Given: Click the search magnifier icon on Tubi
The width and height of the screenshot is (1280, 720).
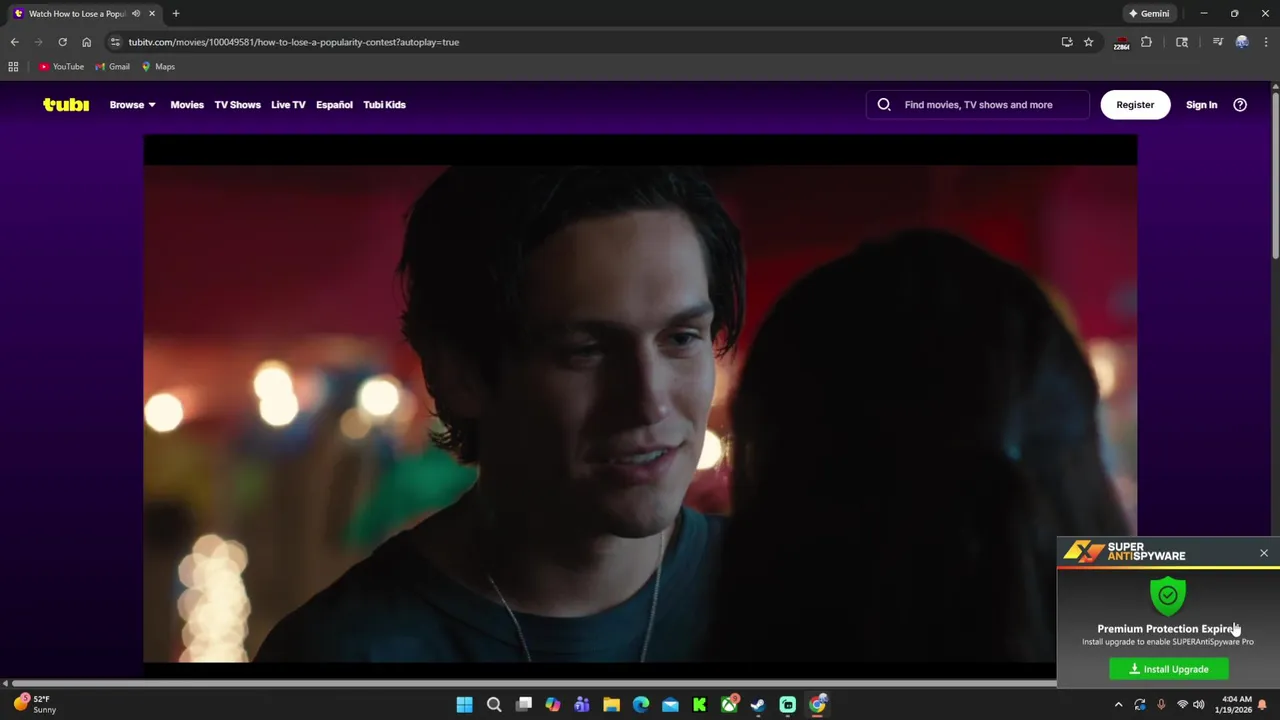Looking at the screenshot, I should 884,104.
